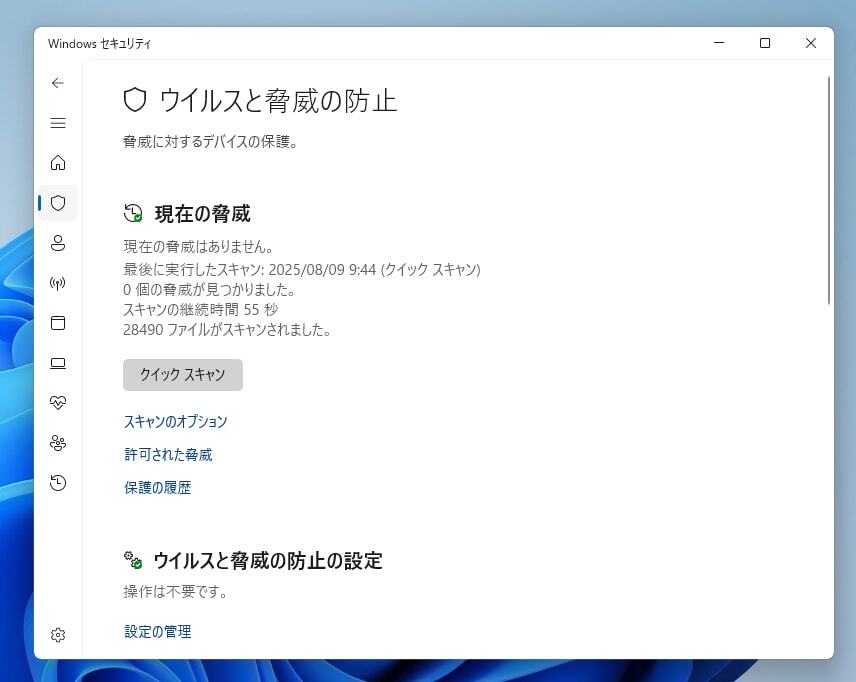856x682 pixels.
Task: Open Device performance & health heart icon
Action: pyautogui.click(x=58, y=403)
